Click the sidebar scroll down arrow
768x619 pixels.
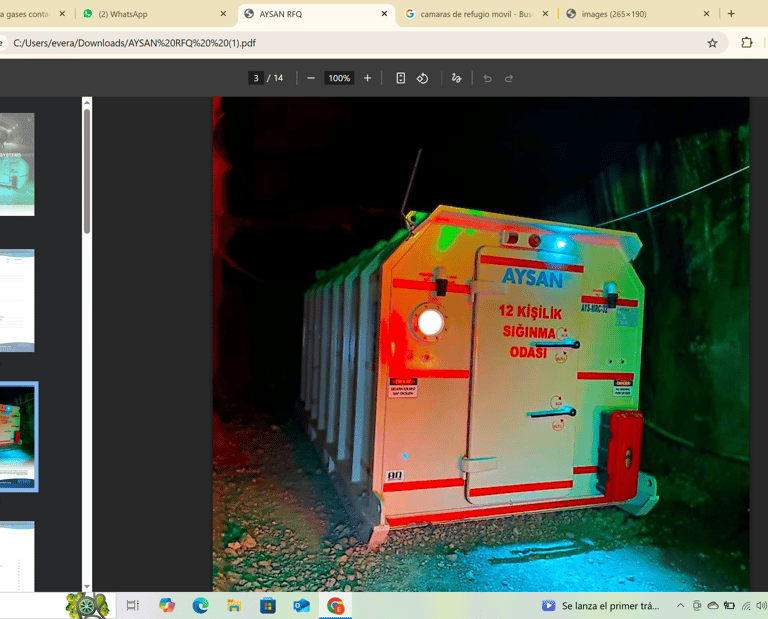(x=87, y=587)
